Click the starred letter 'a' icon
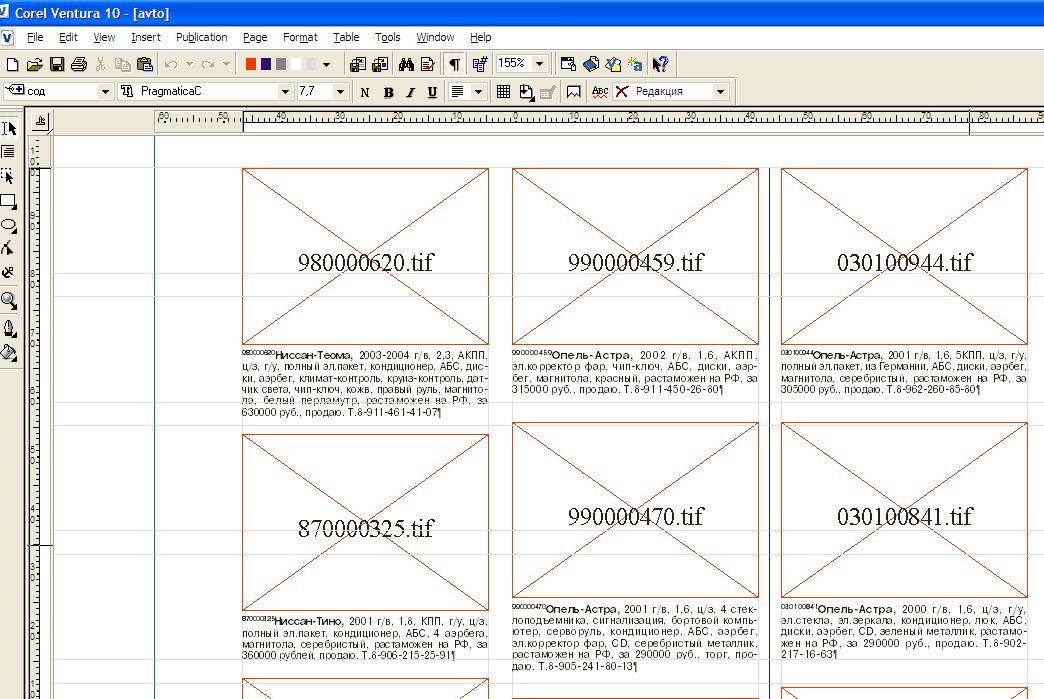 635,65
